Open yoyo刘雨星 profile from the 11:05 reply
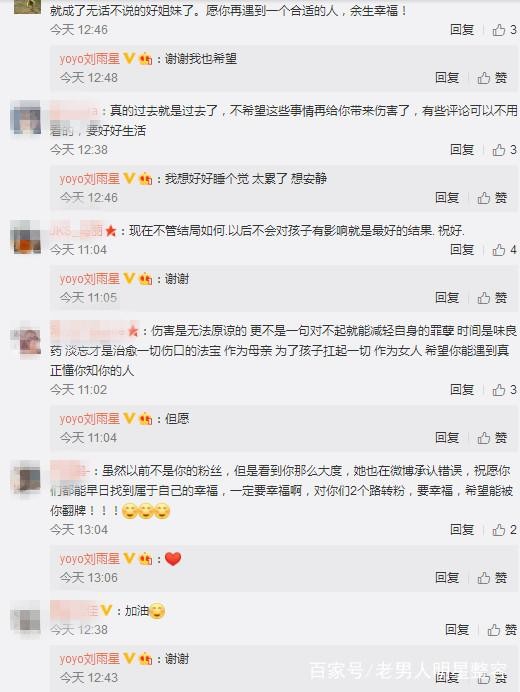This screenshot has height=692, width=520. (90, 279)
